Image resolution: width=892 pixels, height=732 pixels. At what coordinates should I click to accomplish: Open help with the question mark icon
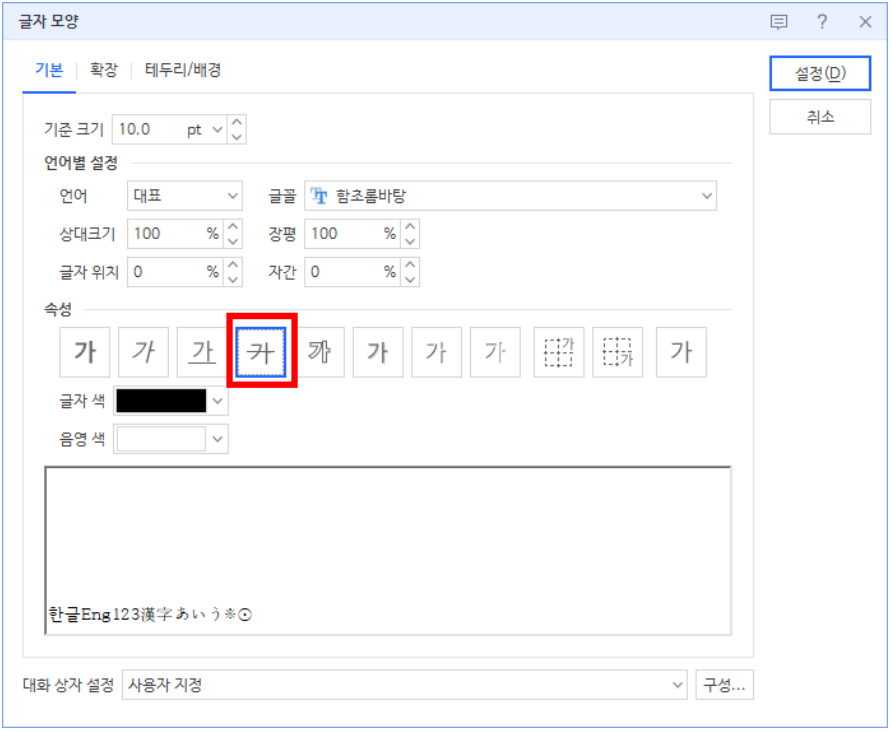(821, 22)
